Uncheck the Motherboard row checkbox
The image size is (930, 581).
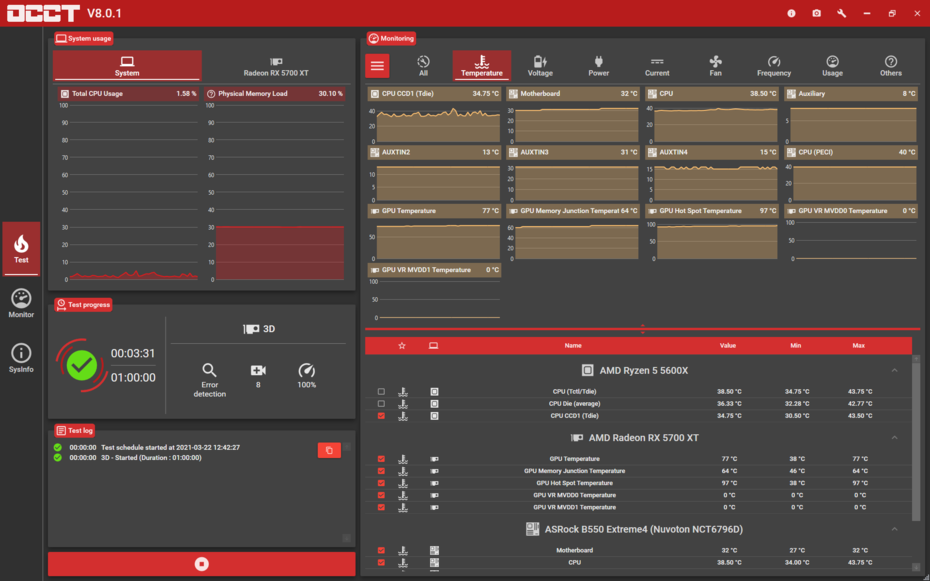pyautogui.click(x=381, y=550)
